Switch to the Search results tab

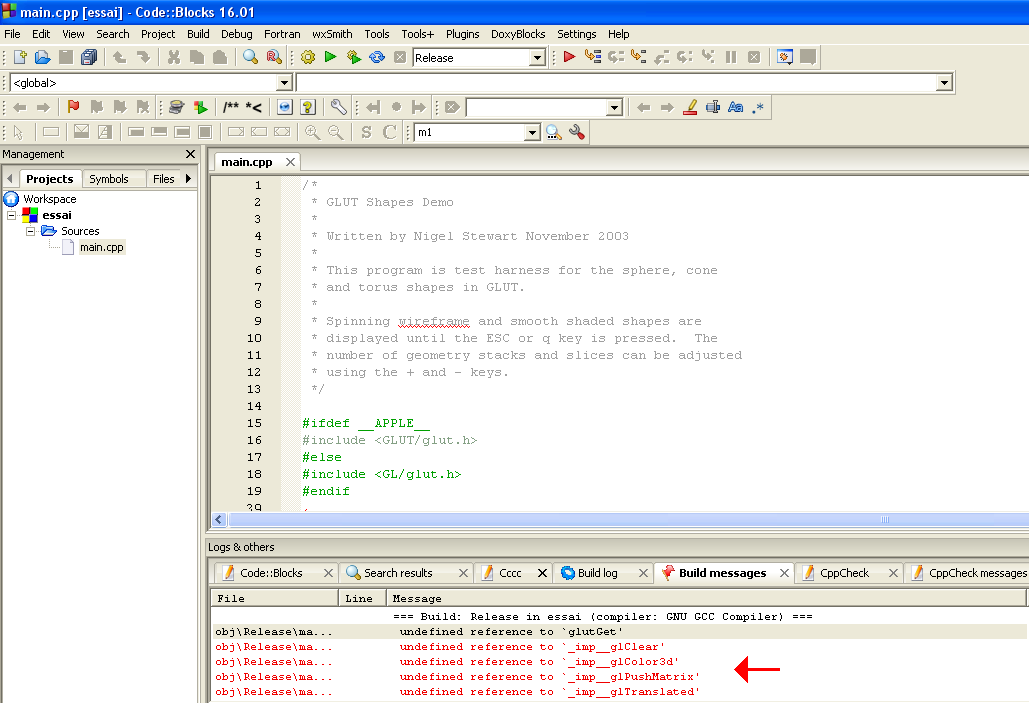[398, 573]
